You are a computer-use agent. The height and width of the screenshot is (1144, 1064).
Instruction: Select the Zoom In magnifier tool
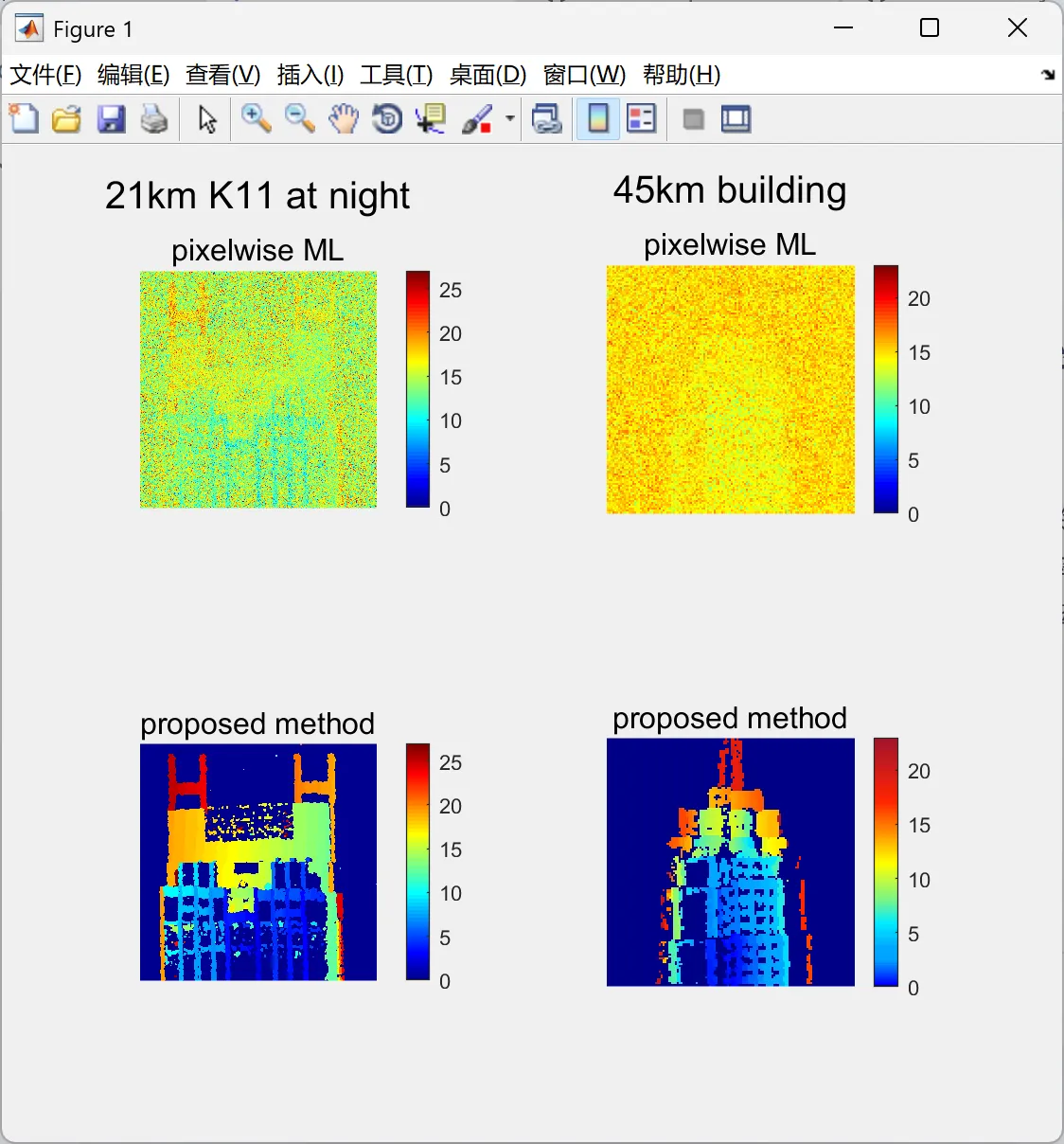click(256, 119)
